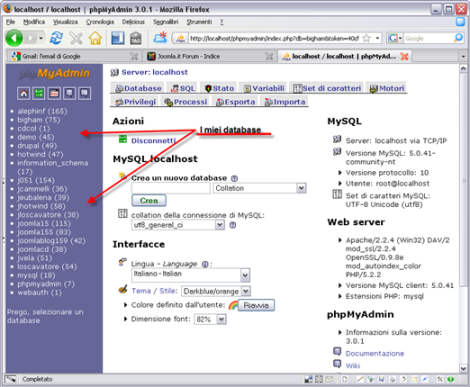The width and height of the screenshot is (470, 387).
Task: Open the Wiki link
Action: [x=353, y=366]
